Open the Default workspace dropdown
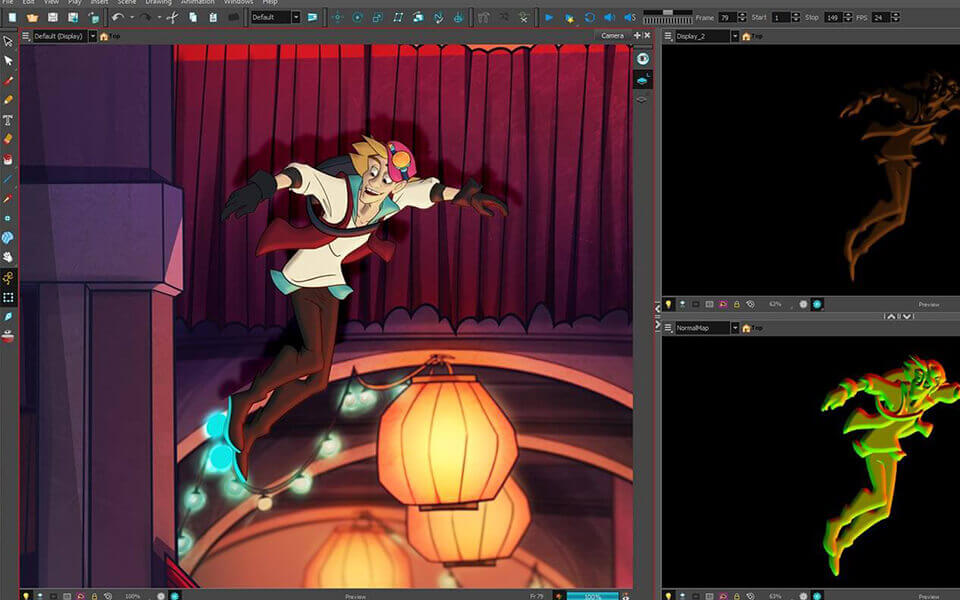Image resolution: width=960 pixels, height=600 pixels. coord(296,18)
